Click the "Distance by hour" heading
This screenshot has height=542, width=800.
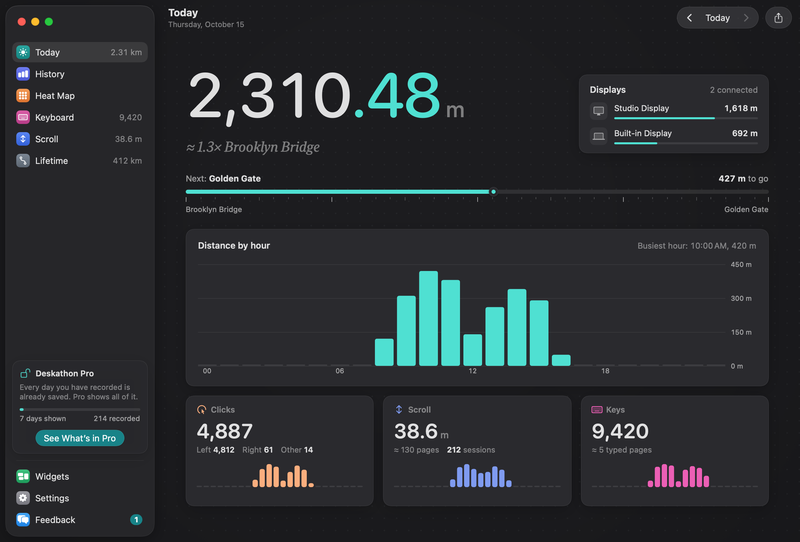234,245
